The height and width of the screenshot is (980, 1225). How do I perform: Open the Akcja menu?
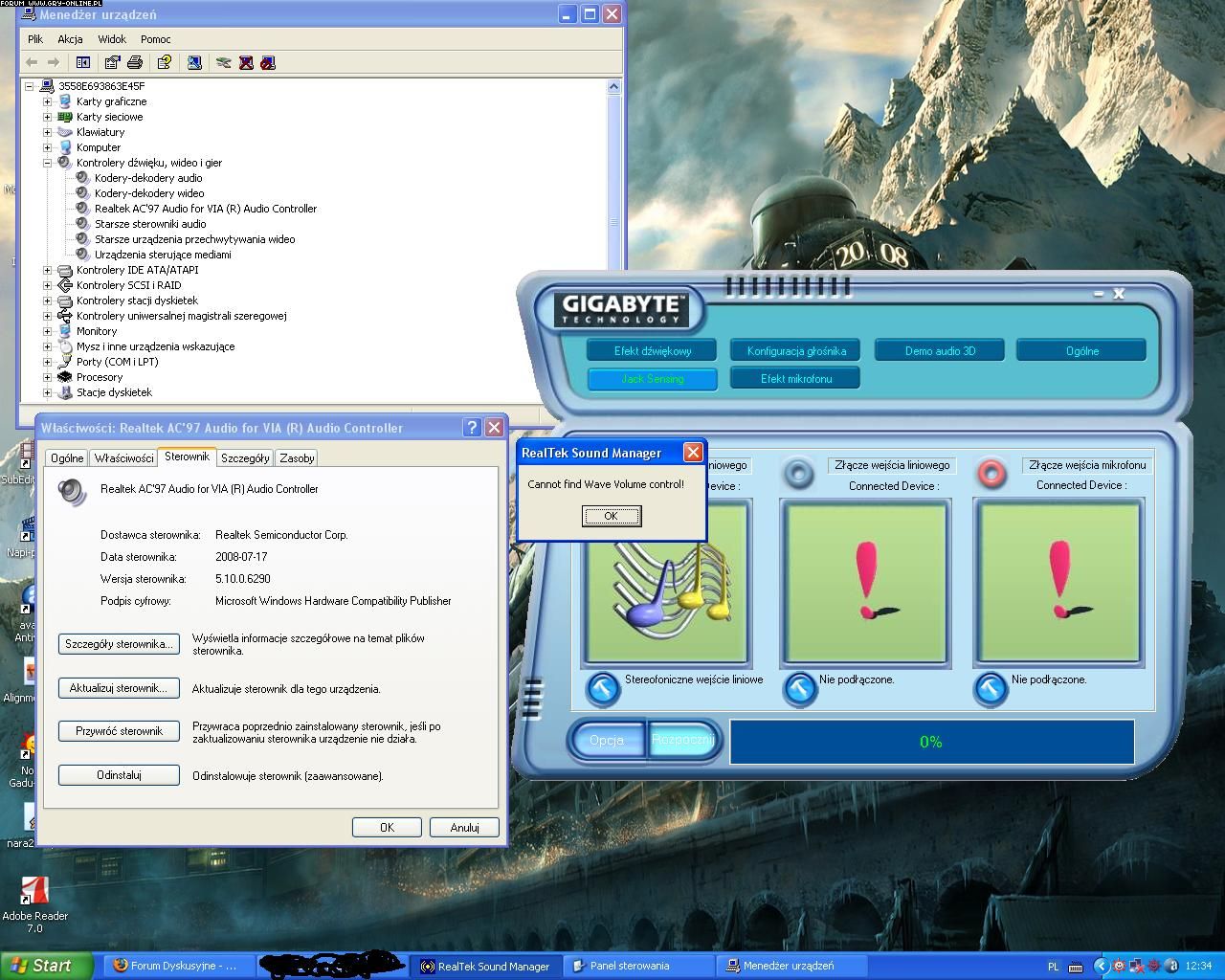pyautogui.click(x=70, y=39)
